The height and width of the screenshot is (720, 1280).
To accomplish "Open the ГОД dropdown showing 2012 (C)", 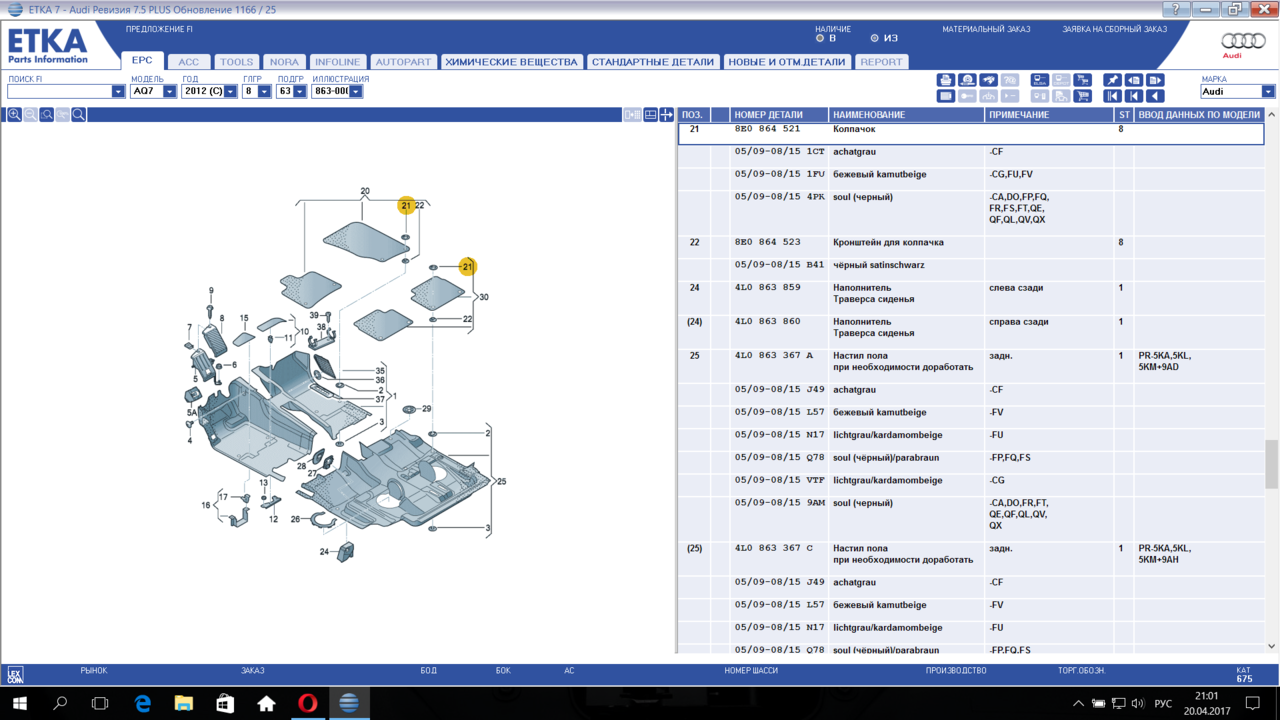I will point(231,91).
